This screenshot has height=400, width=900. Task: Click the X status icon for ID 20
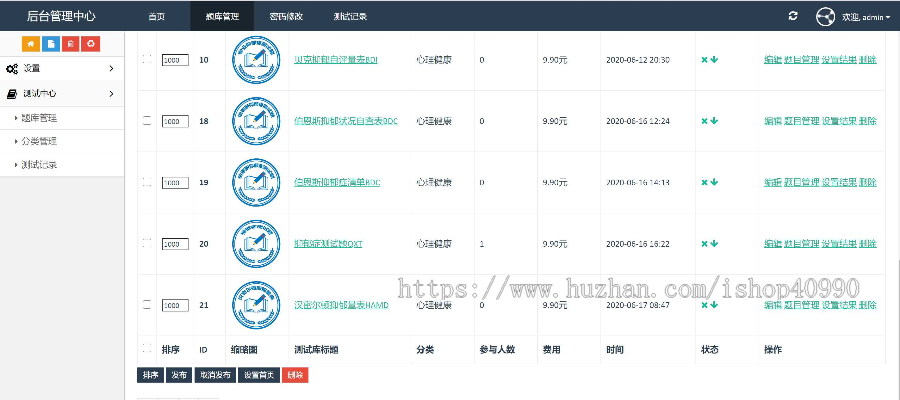tap(704, 244)
